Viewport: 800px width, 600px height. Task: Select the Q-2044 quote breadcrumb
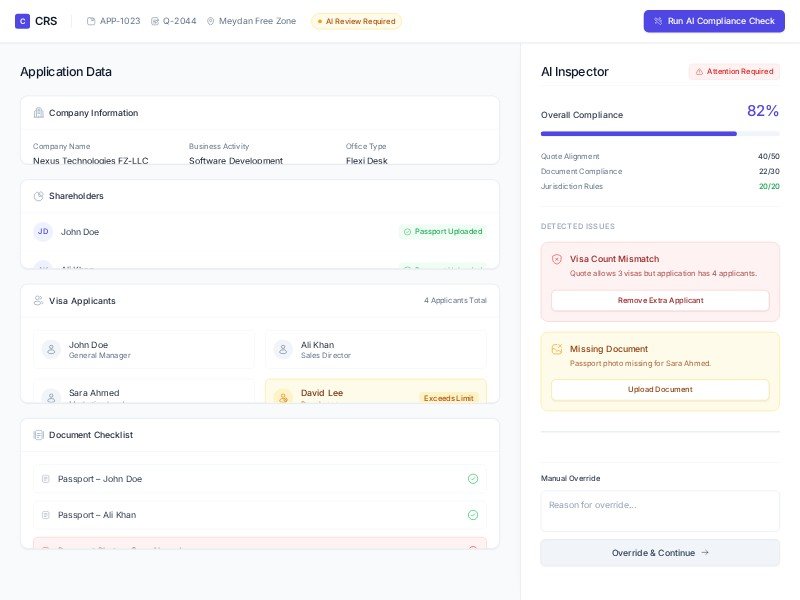(173, 21)
